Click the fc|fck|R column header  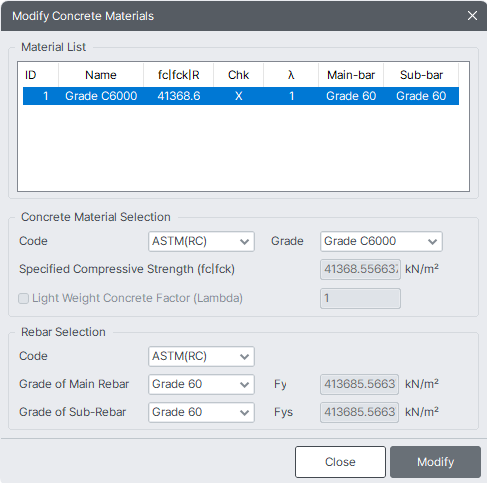(179, 75)
